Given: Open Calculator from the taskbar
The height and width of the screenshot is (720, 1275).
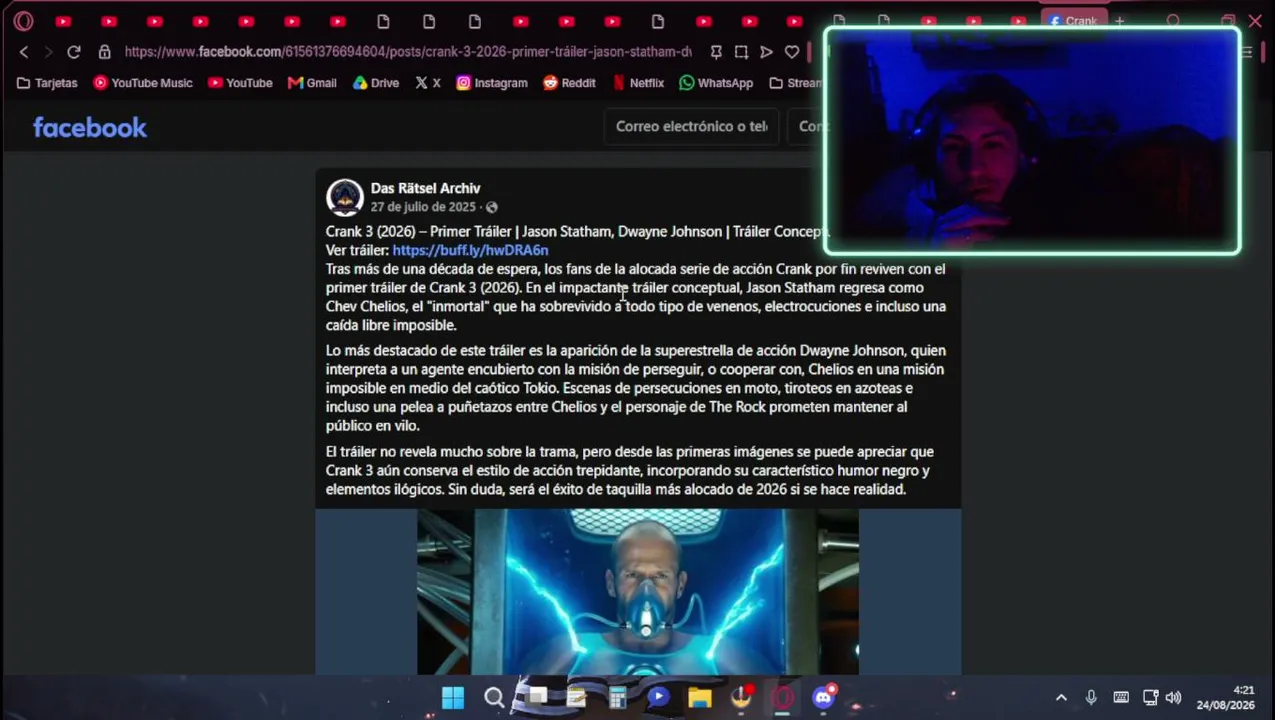Looking at the screenshot, I should coord(617,697).
